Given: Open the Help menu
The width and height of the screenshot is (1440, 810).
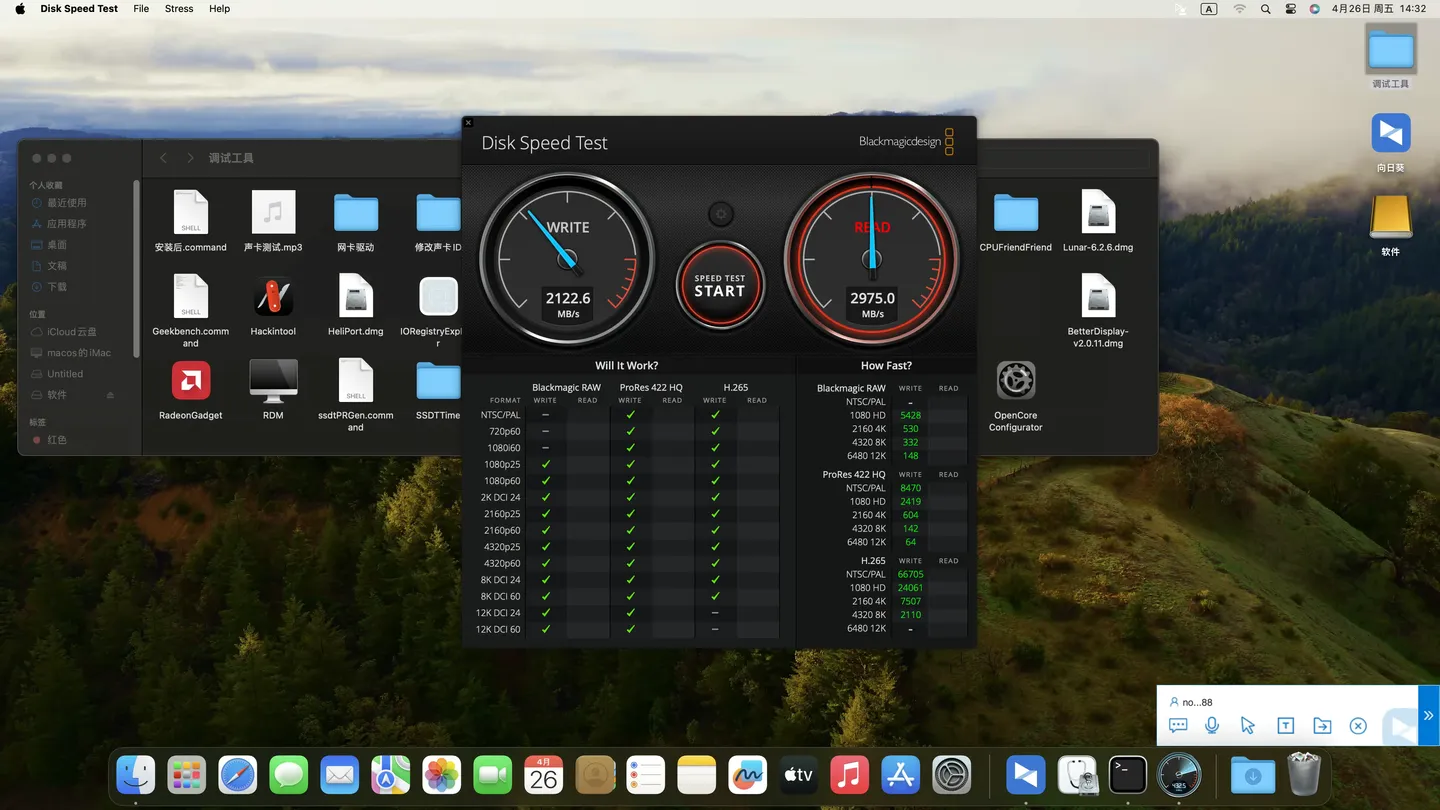Looking at the screenshot, I should 219,9.
